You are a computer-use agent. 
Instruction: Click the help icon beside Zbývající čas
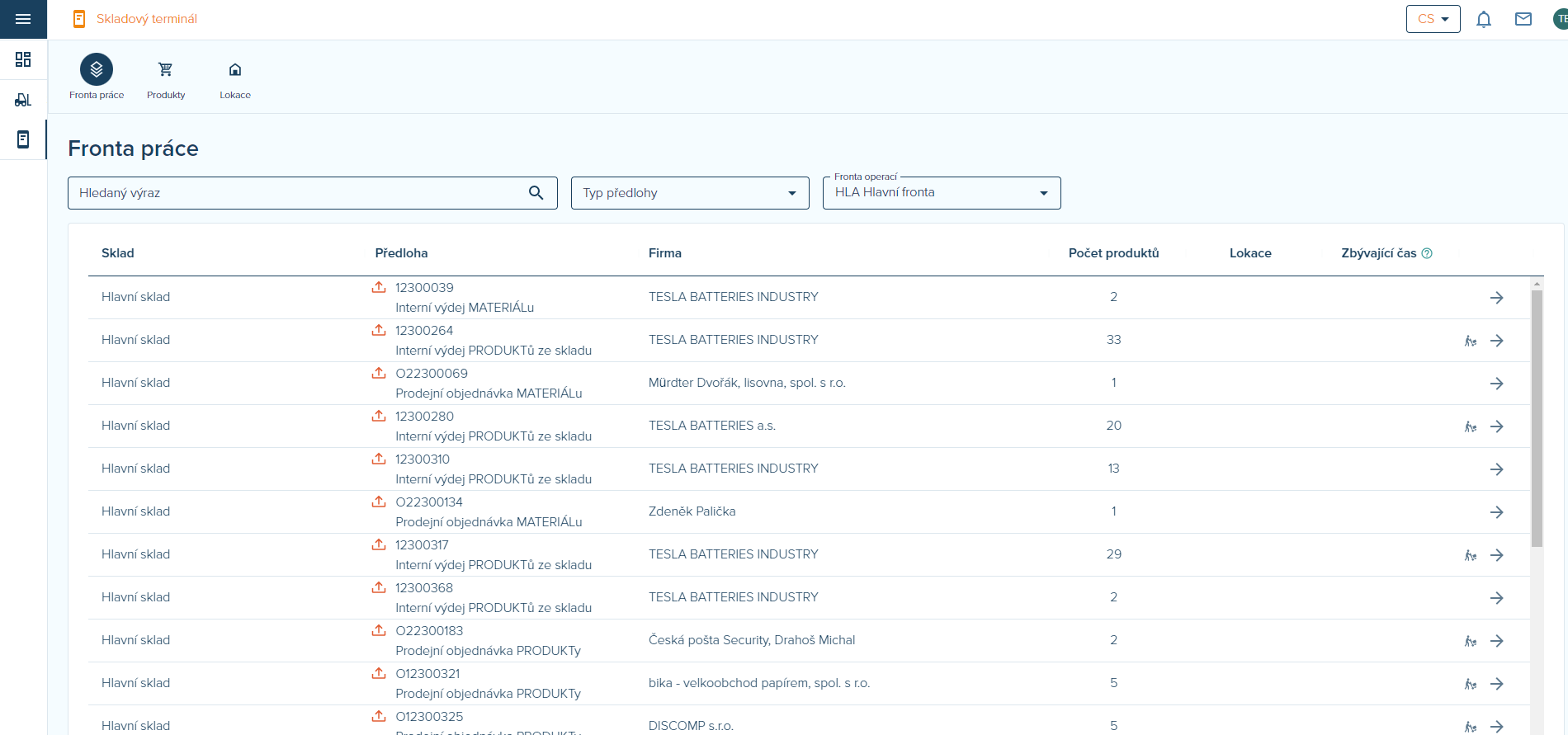(1427, 253)
